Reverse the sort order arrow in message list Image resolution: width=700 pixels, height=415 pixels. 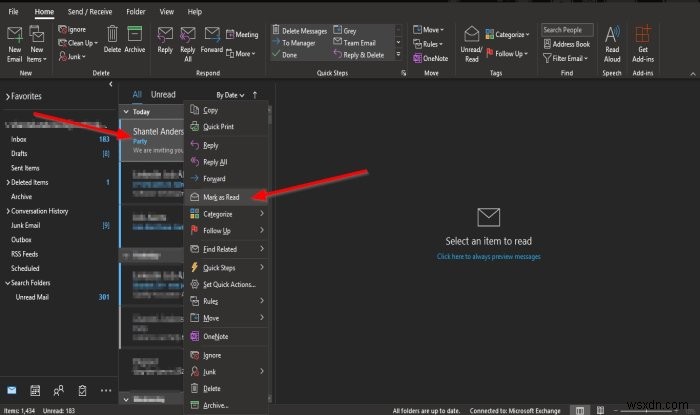254,95
